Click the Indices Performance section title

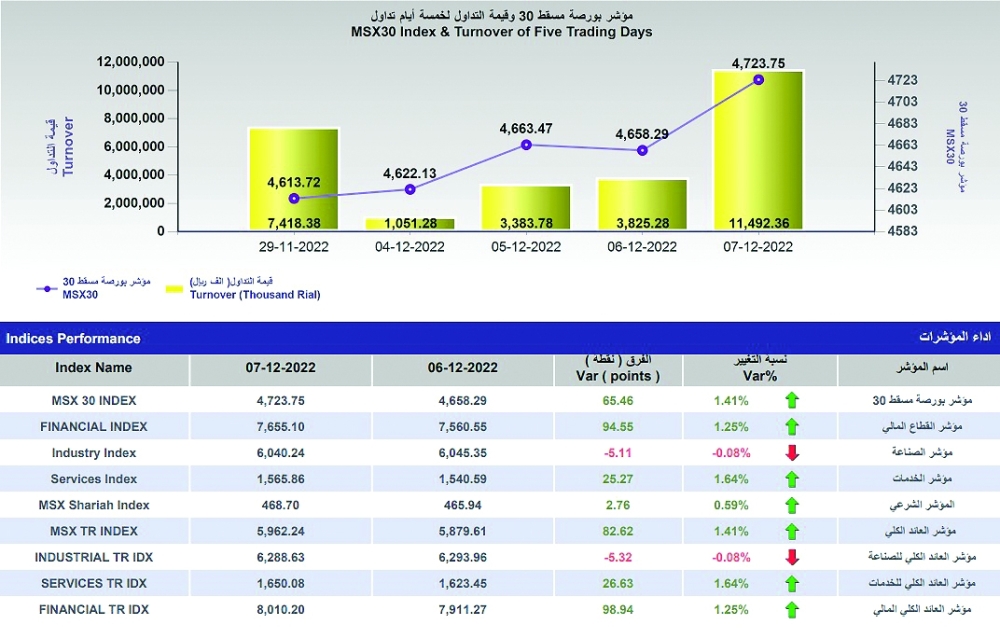pyautogui.click(x=73, y=338)
